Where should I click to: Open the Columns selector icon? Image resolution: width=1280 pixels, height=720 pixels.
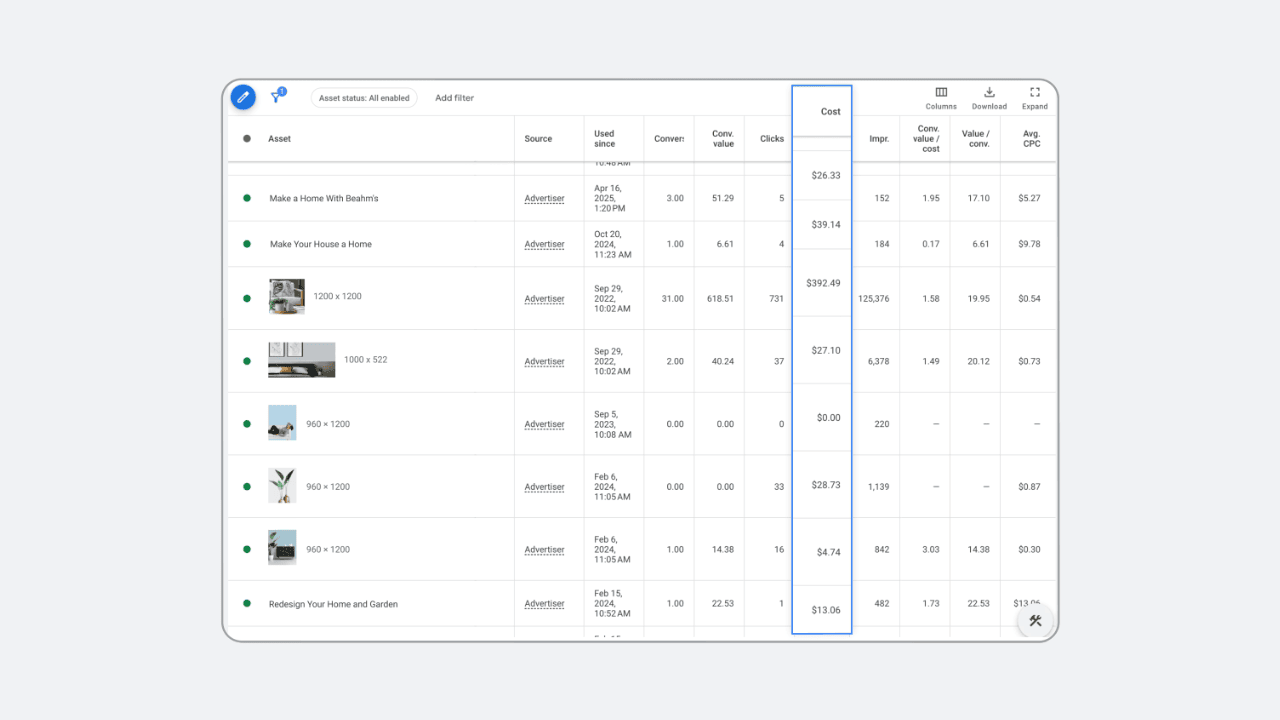click(x=941, y=92)
